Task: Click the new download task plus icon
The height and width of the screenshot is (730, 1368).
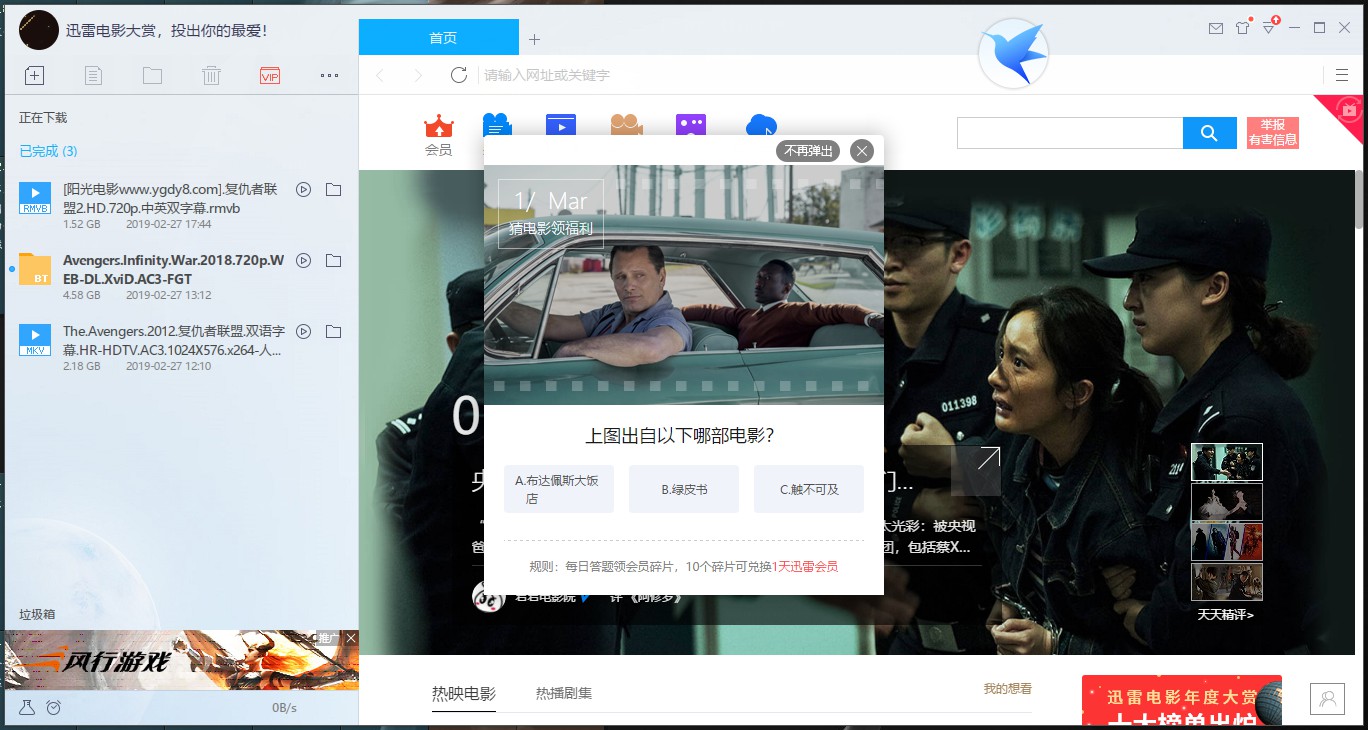Action: pyautogui.click(x=34, y=75)
